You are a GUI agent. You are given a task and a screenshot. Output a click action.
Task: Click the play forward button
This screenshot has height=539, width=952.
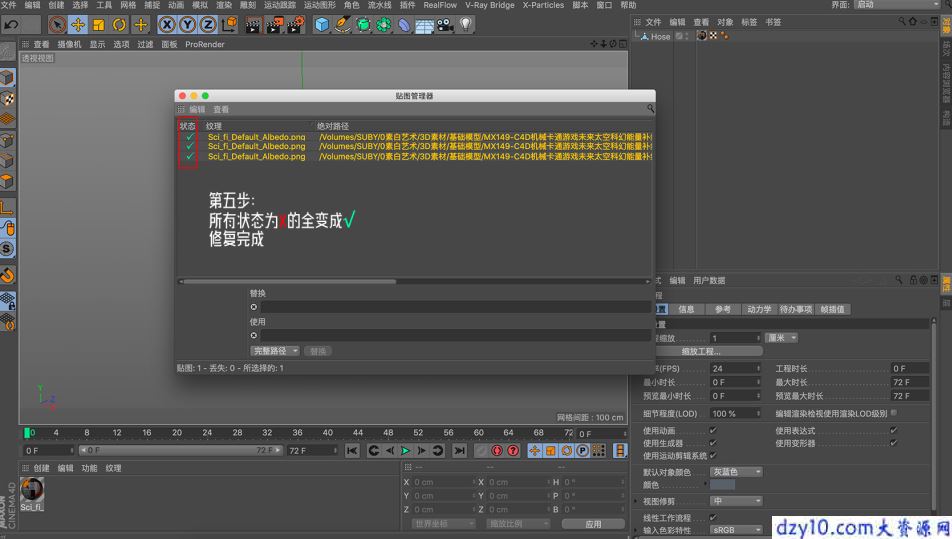(x=405, y=450)
